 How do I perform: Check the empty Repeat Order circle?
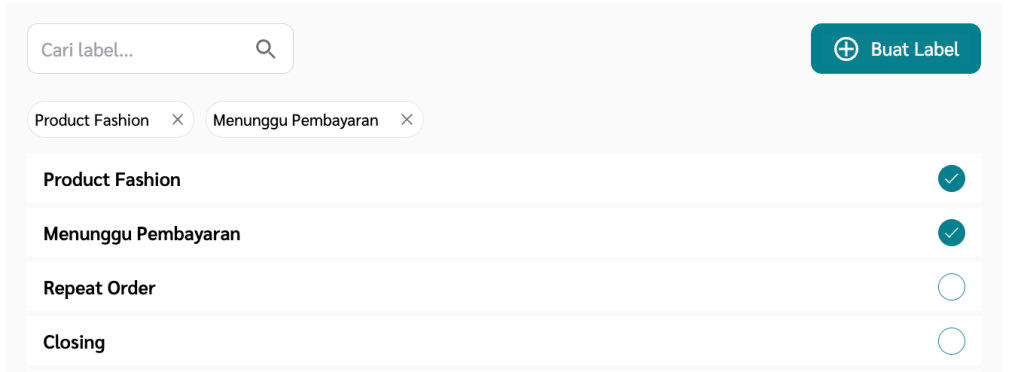[951, 287]
